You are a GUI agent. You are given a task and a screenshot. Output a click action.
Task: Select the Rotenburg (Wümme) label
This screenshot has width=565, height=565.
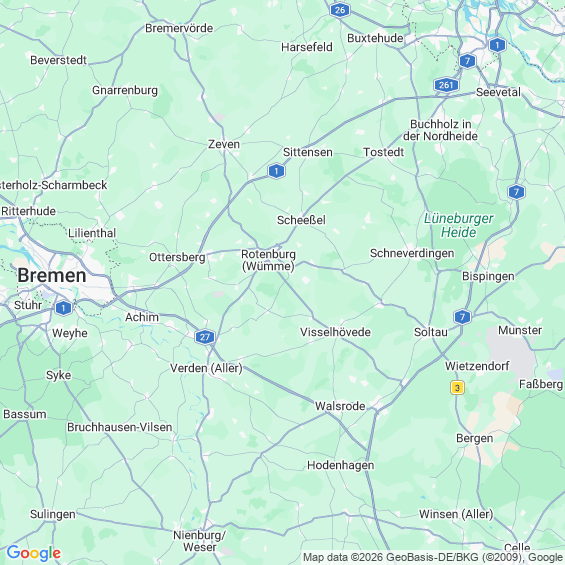pos(268,260)
